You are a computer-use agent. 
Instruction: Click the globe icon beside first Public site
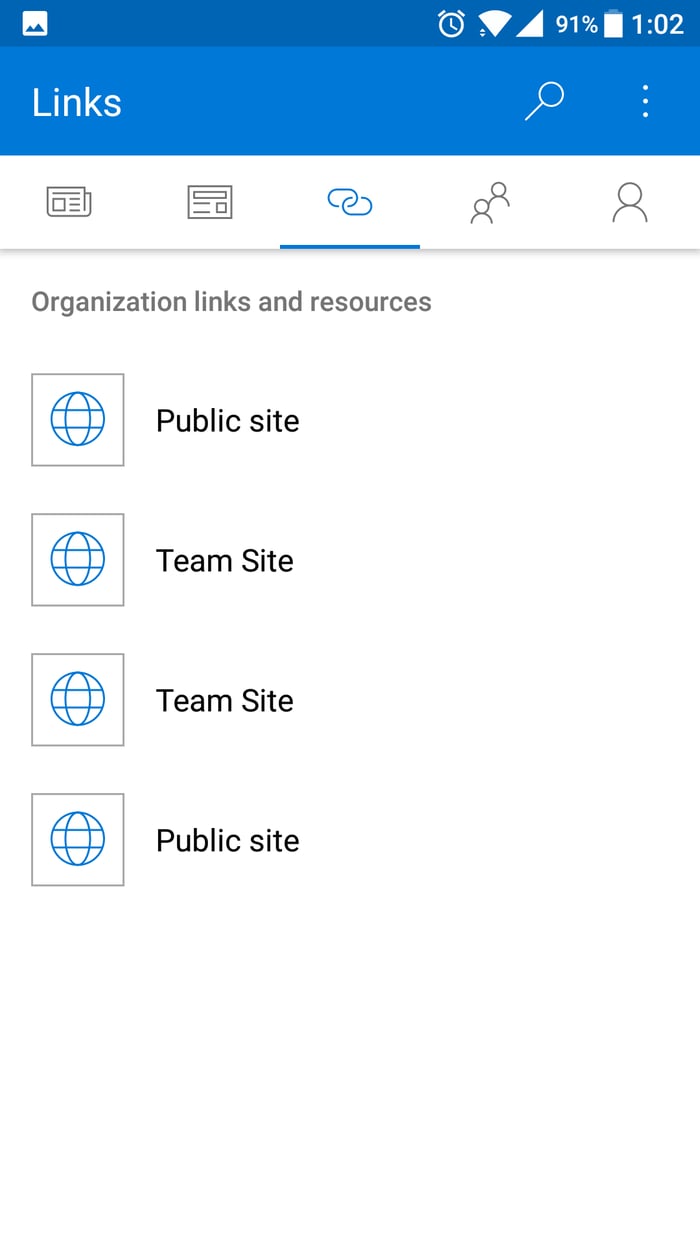click(77, 420)
